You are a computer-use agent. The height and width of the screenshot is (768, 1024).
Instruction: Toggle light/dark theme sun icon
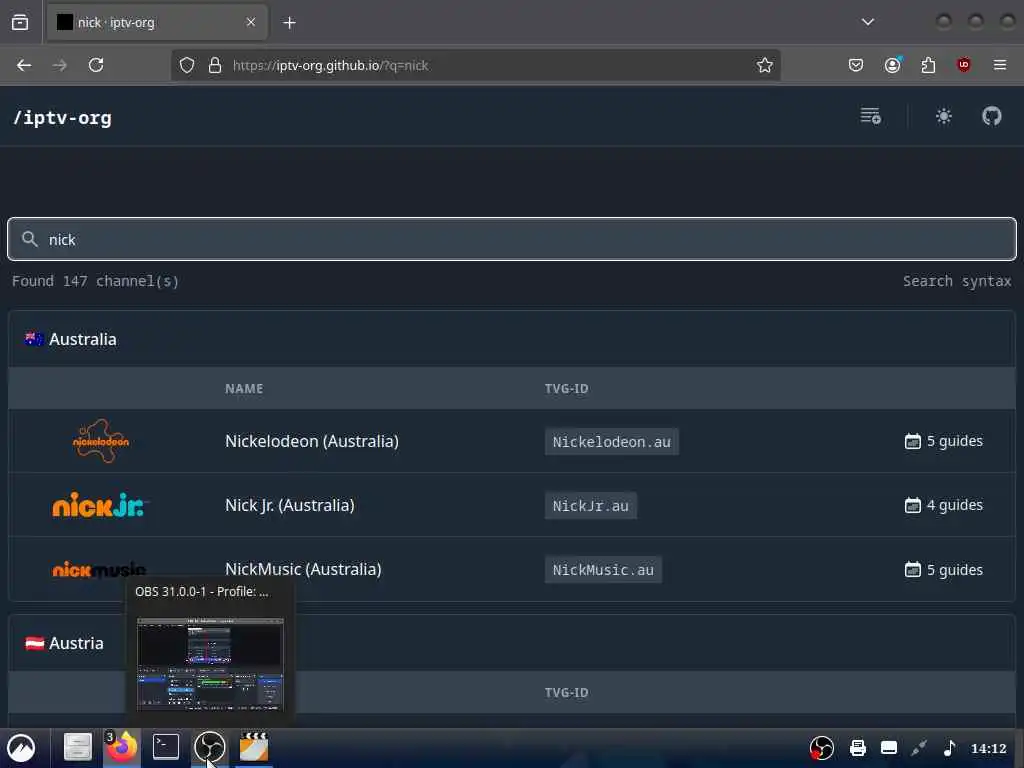[x=944, y=116]
